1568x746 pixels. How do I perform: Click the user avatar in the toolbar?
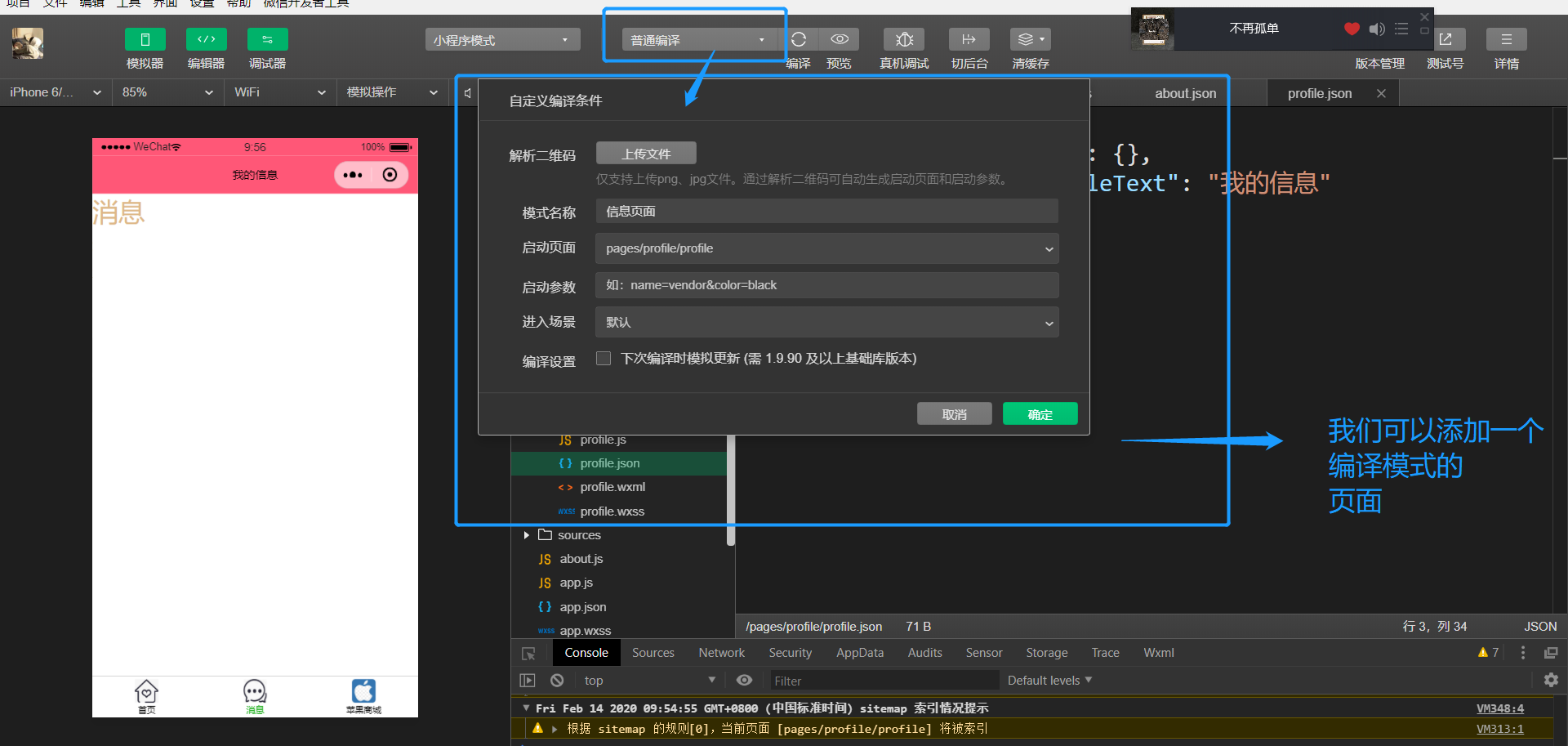coord(28,43)
